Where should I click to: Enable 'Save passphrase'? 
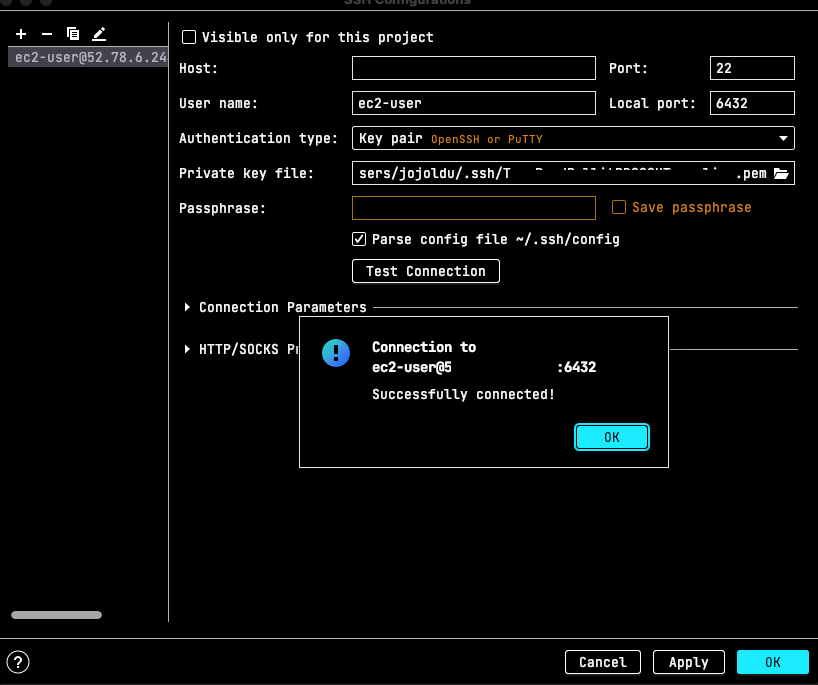click(617, 207)
